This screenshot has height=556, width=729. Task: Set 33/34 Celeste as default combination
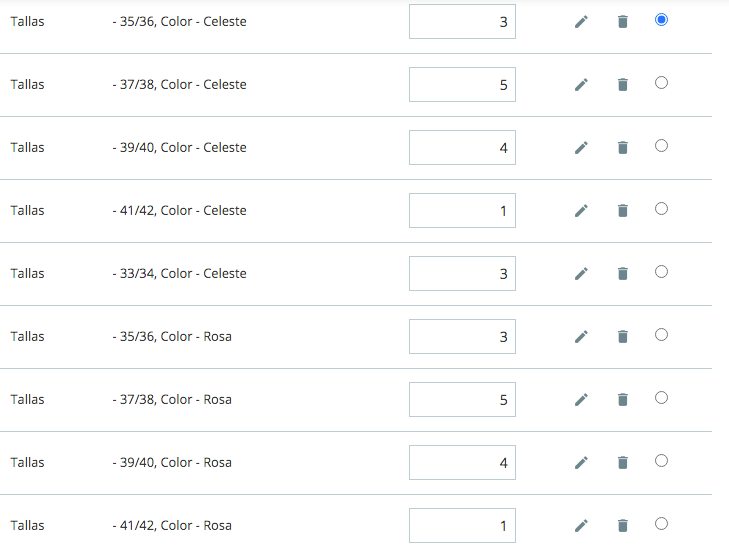tap(661, 271)
